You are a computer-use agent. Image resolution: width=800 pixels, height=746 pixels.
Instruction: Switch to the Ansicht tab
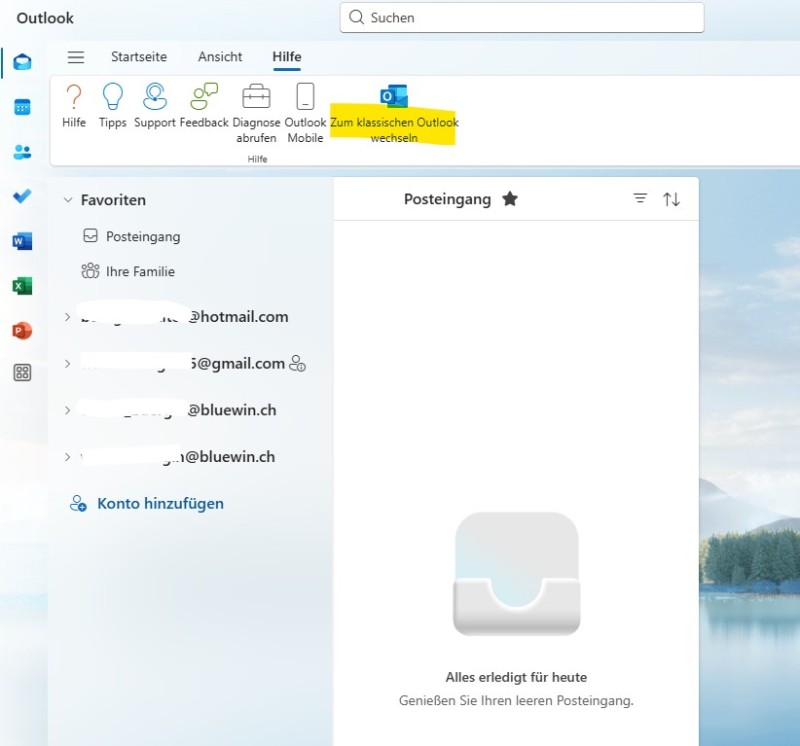click(220, 57)
